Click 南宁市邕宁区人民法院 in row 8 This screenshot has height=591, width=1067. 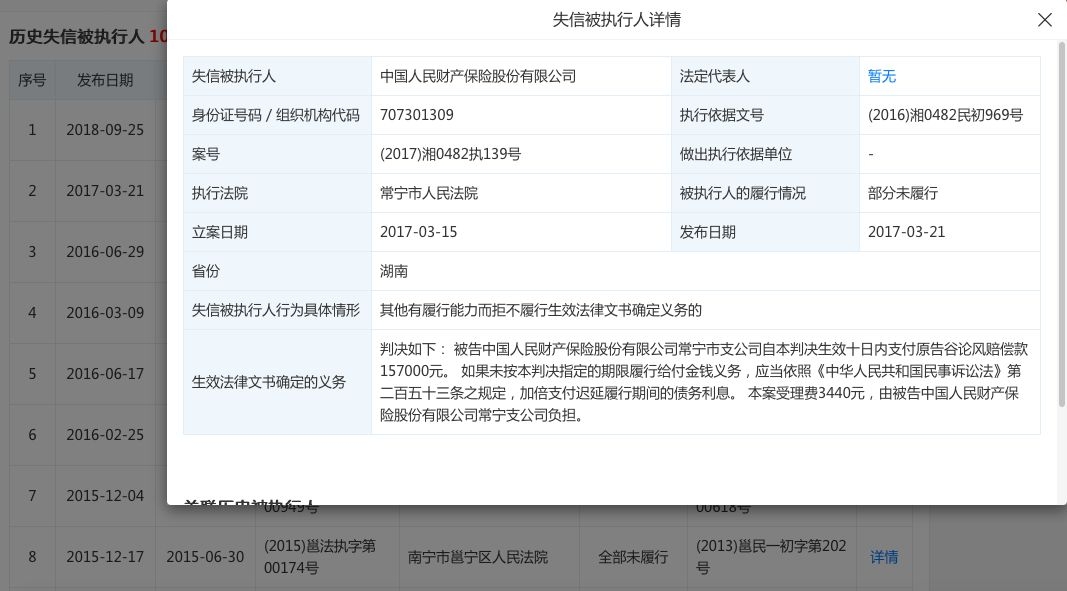[x=478, y=557]
